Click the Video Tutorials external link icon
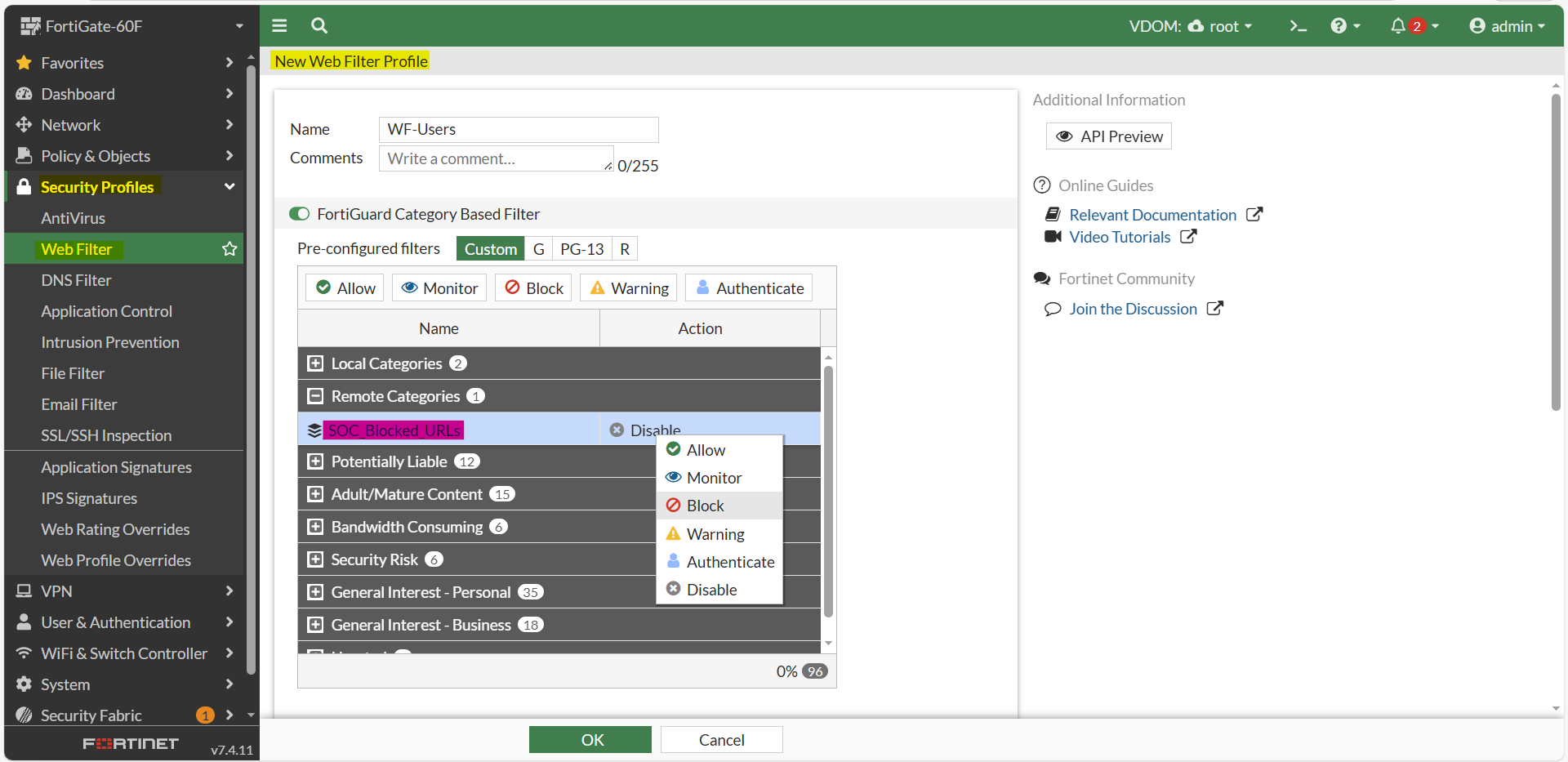Image resolution: width=1568 pixels, height=762 pixels. coord(1188,237)
